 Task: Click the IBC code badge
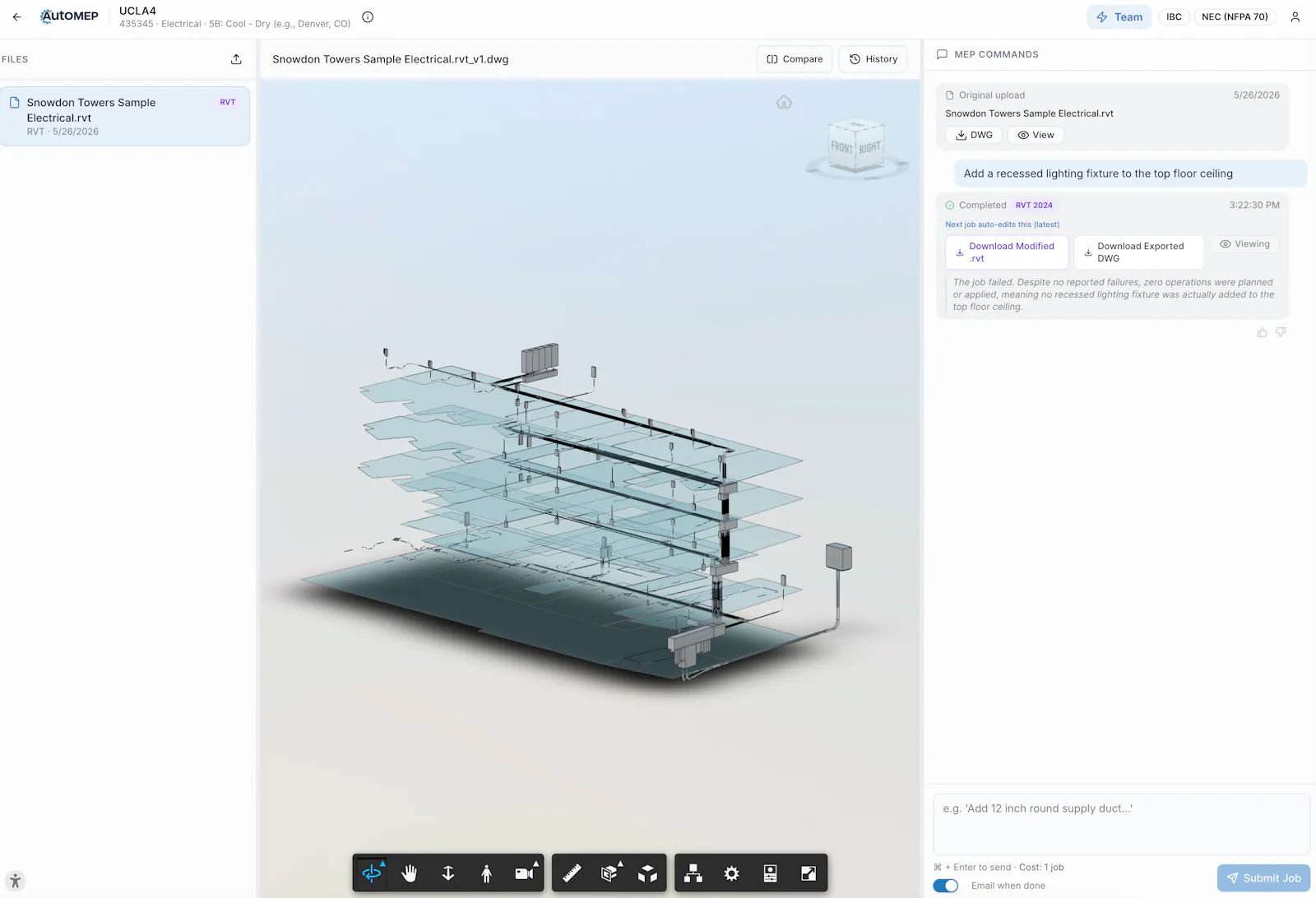[x=1174, y=16]
